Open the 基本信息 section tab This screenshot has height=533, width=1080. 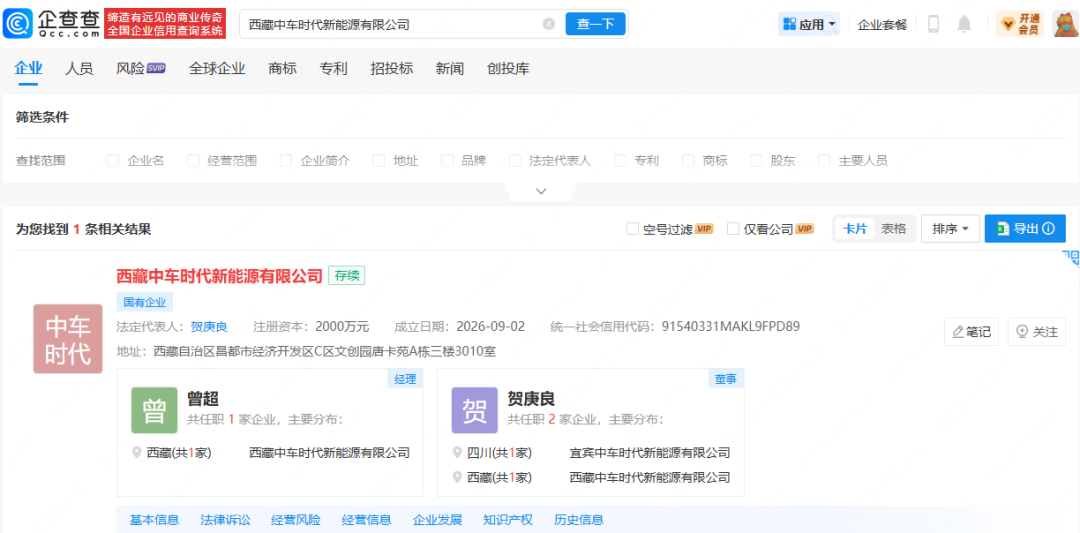pyautogui.click(x=154, y=520)
